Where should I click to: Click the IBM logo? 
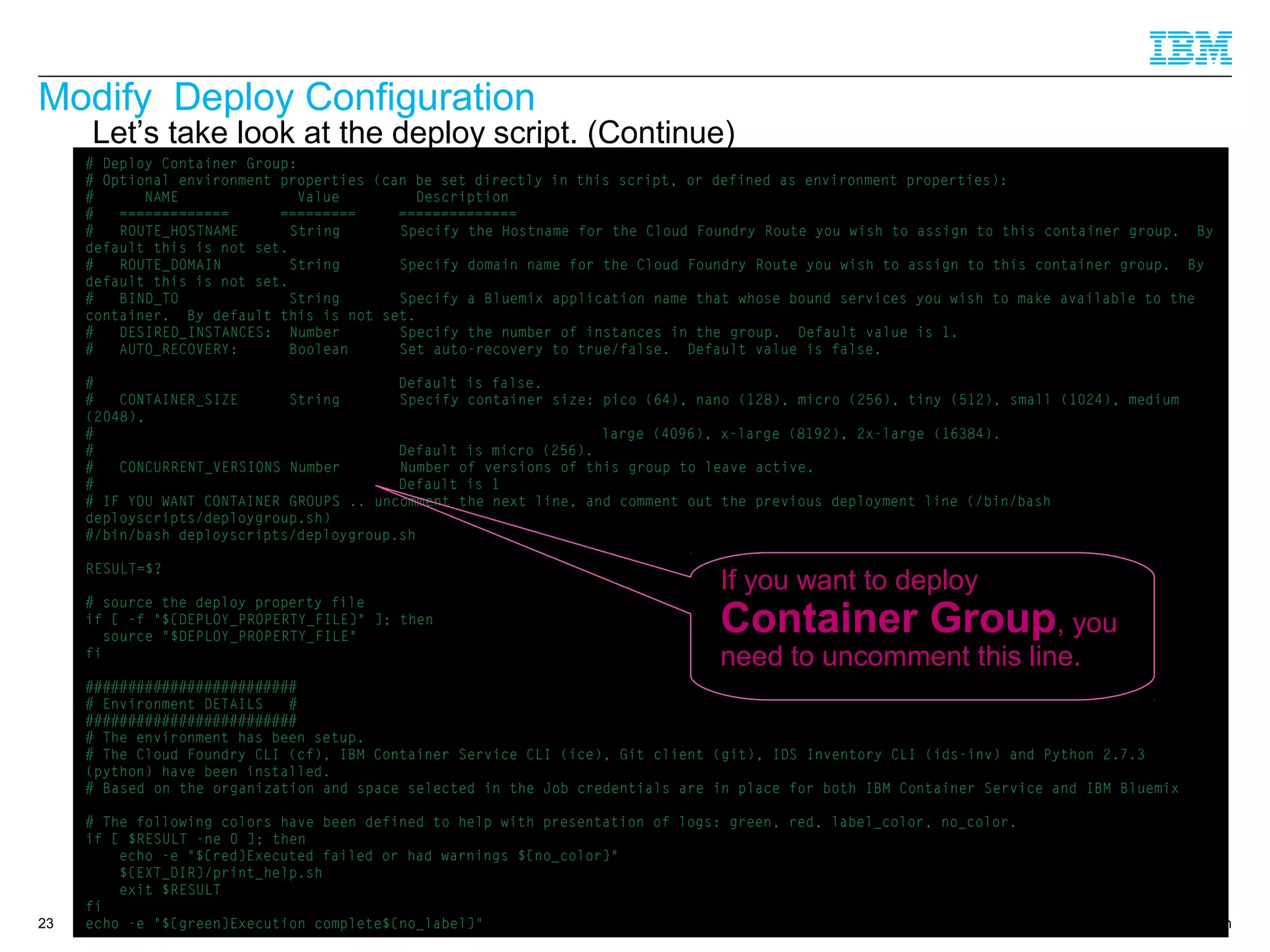coord(1191,48)
